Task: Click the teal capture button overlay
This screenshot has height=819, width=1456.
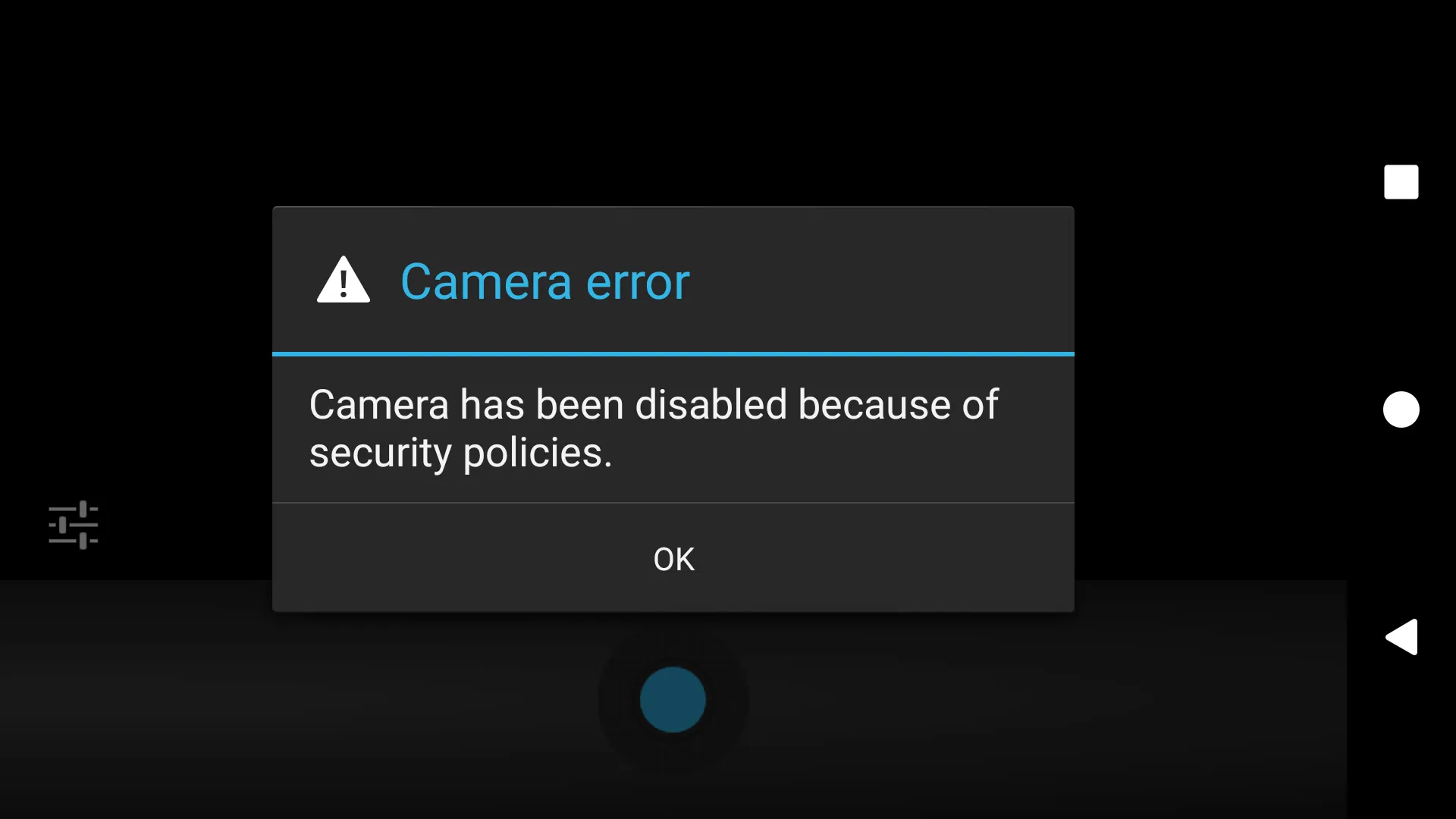Action: point(673,699)
